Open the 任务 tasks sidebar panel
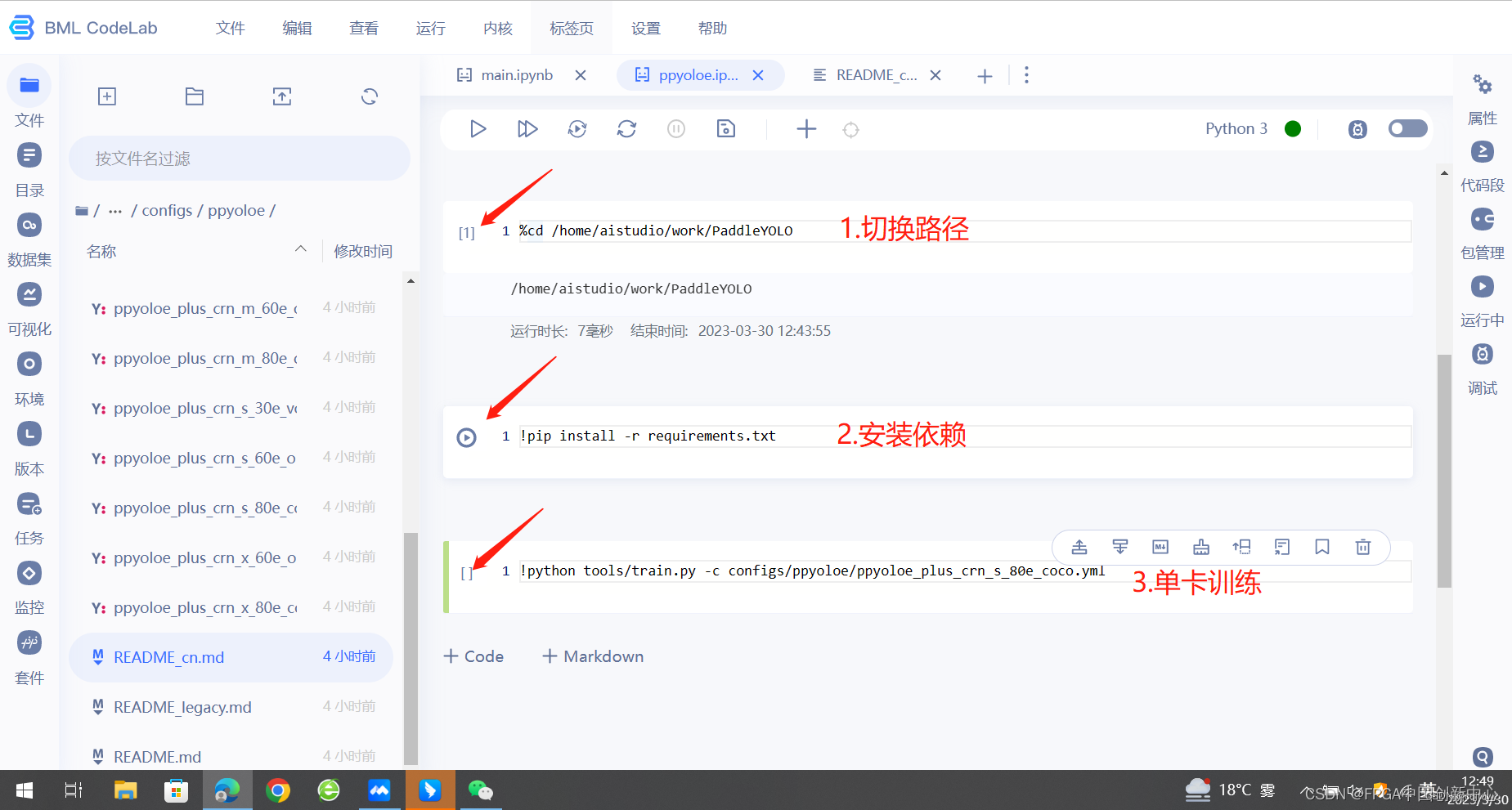The height and width of the screenshot is (810, 1512). (29, 517)
